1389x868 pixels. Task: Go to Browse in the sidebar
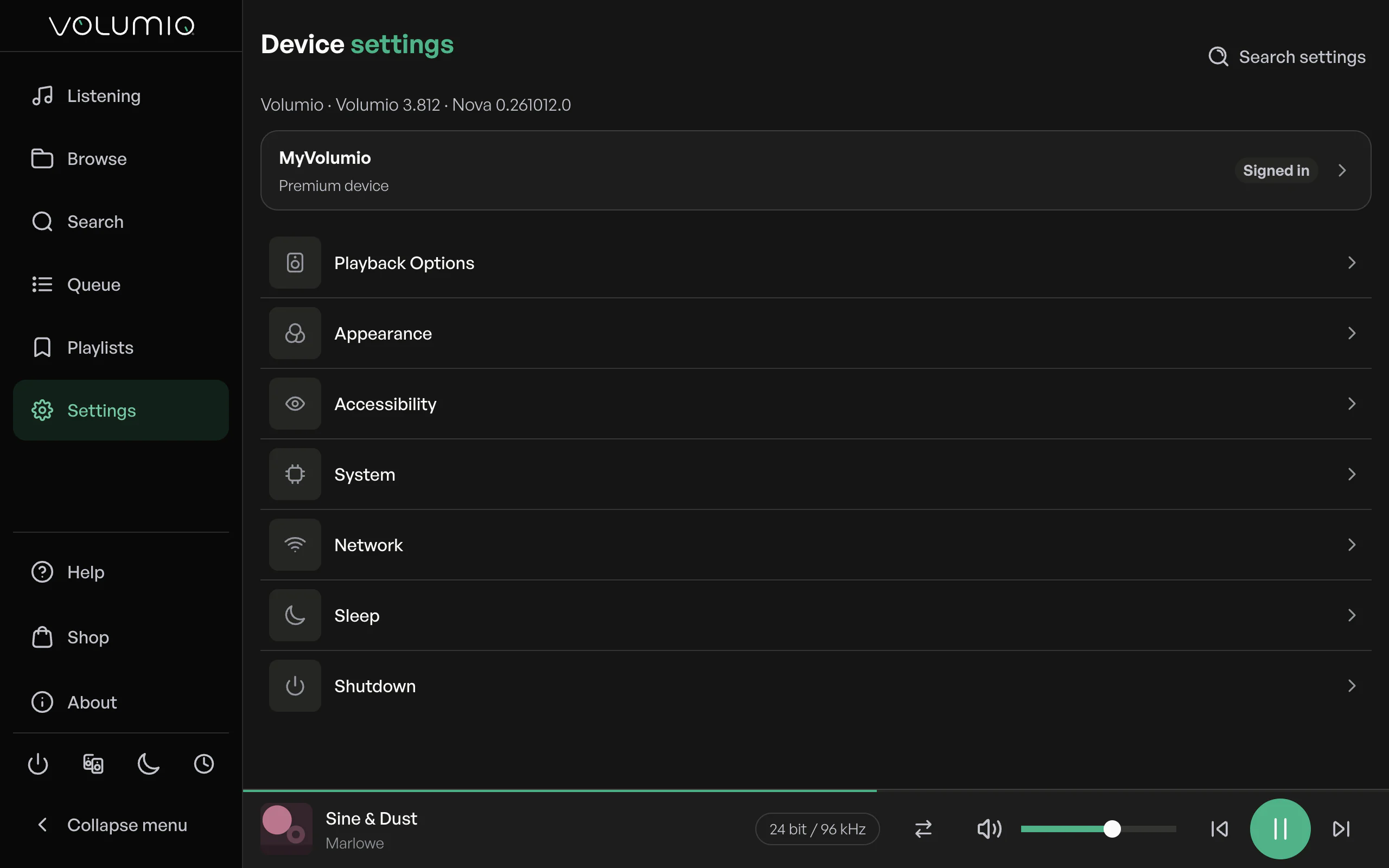point(120,159)
